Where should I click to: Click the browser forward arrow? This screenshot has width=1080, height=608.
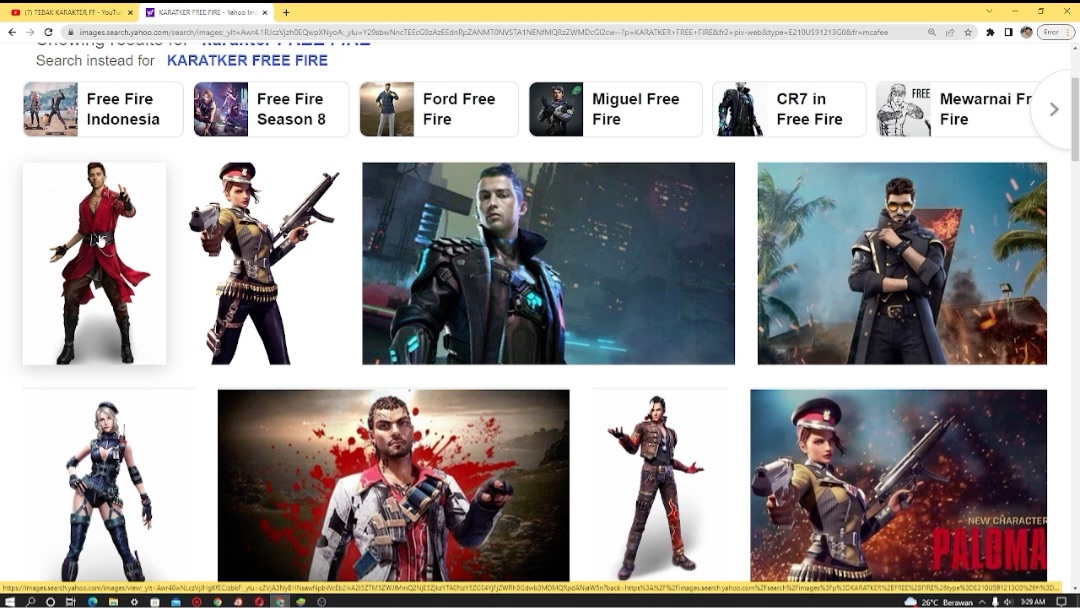(x=30, y=32)
